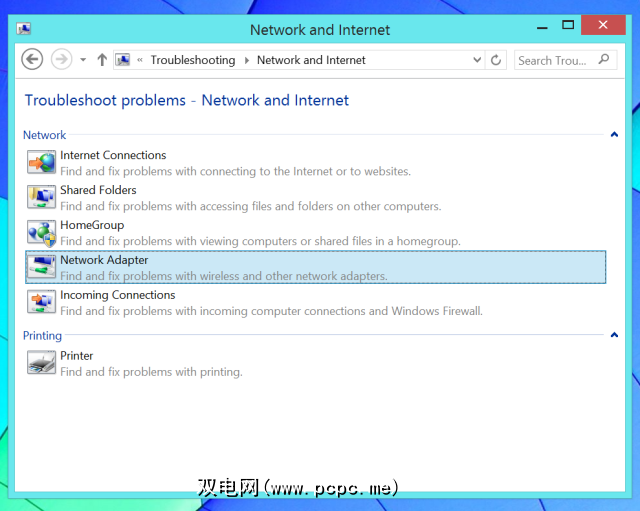Click 'Troubleshoot problems - Network and Internet' heading
640x511 pixels.
click(x=187, y=100)
